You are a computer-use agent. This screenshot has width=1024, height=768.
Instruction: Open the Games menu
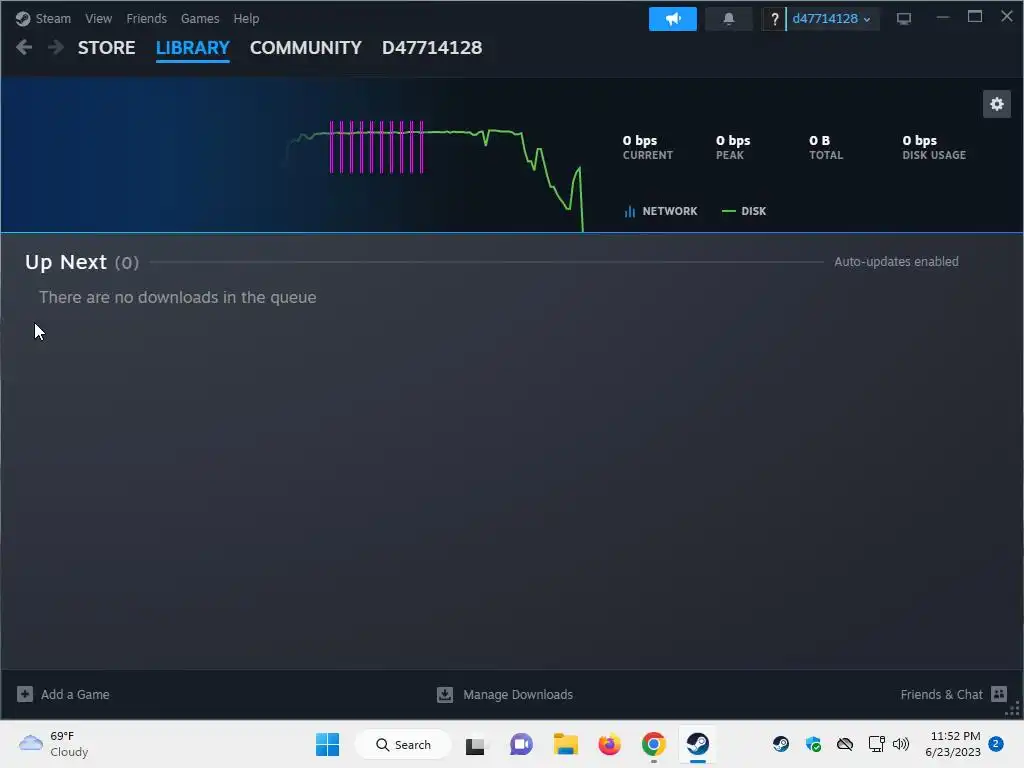(x=200, y=18)
